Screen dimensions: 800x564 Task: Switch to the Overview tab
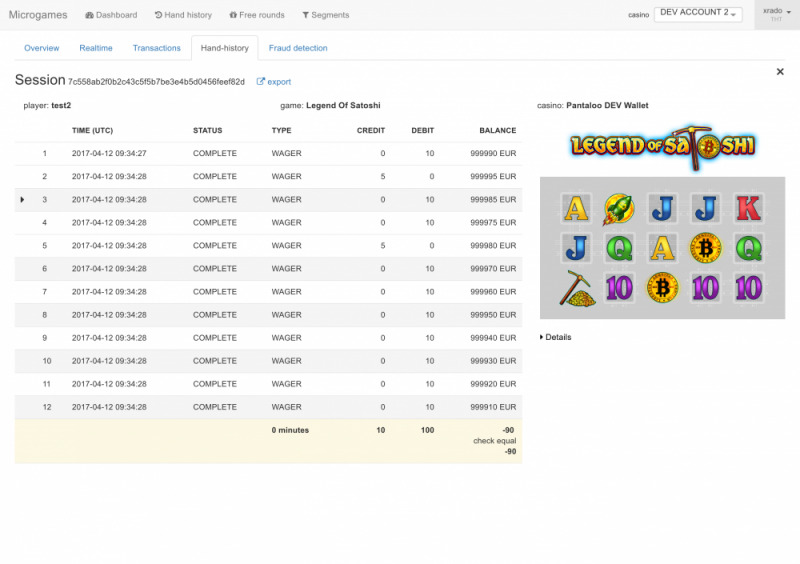click(x=42, y=48)
